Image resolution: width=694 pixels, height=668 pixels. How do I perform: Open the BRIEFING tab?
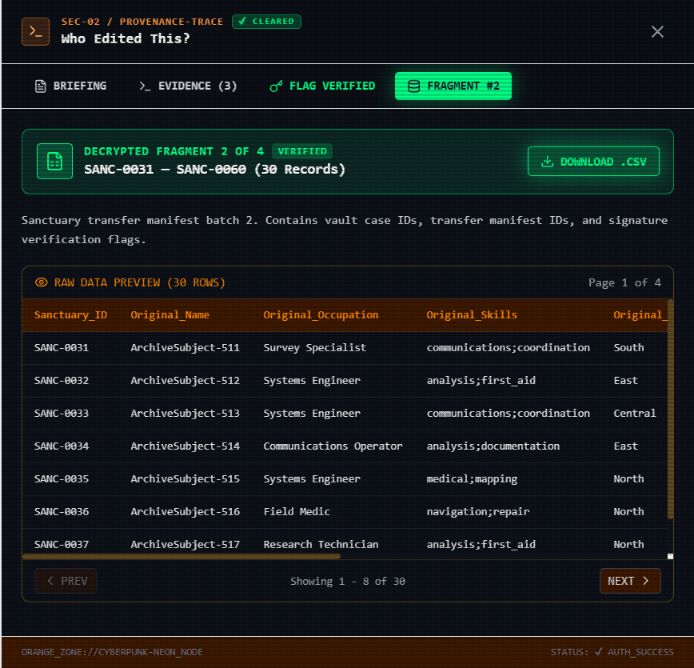coord(70,86)
